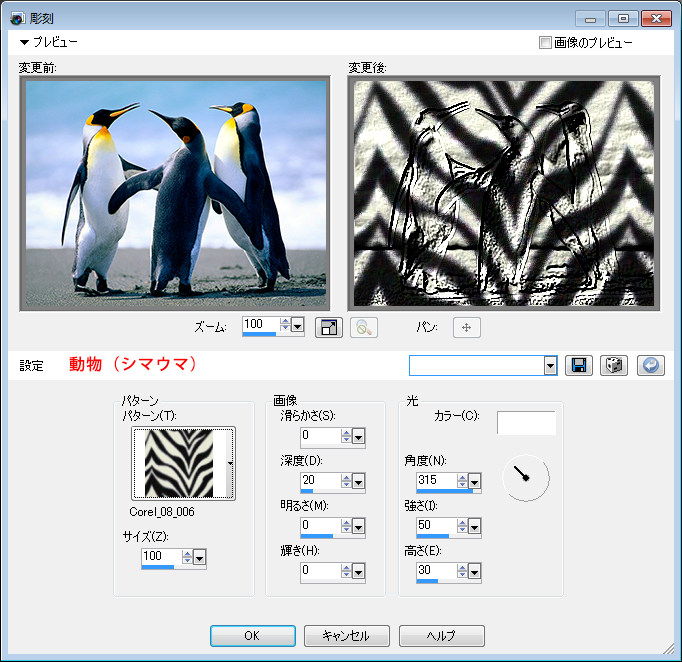Open help with the ヘルプ button
The image size is (682, 662).
point(441,636)
